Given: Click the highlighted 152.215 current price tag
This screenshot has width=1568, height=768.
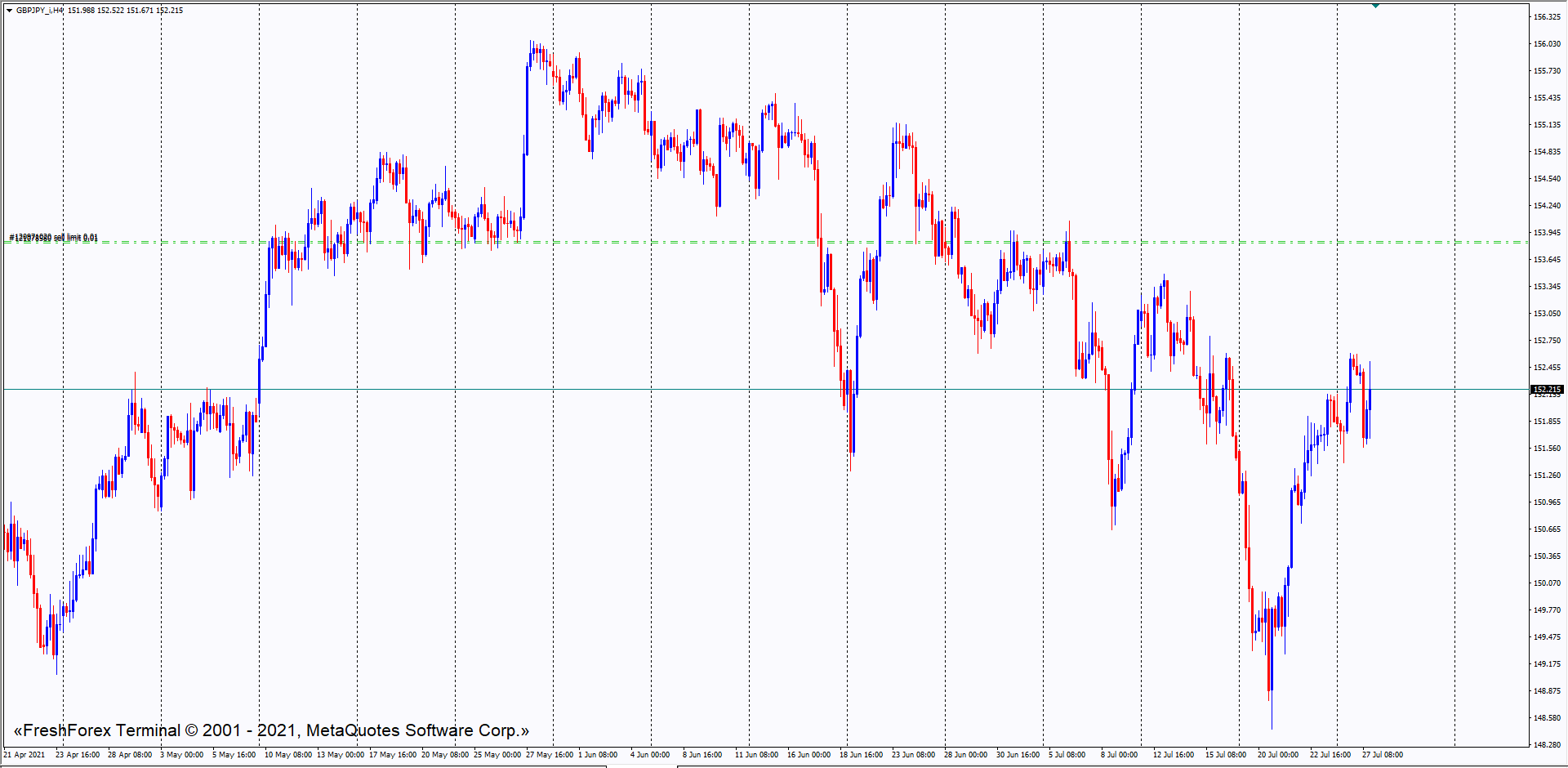Looking at the screenshot, I should (x=1546, y=390).
